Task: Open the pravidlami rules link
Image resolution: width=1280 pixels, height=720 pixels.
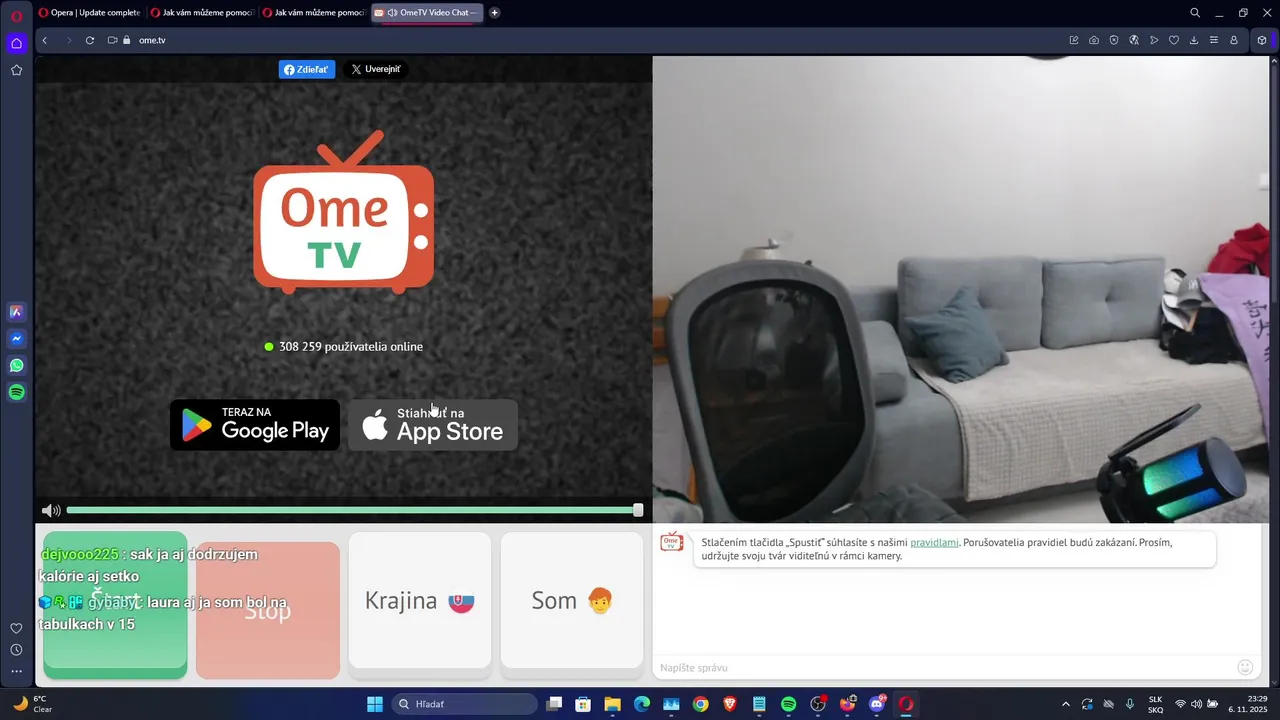Action: (934, 542)
